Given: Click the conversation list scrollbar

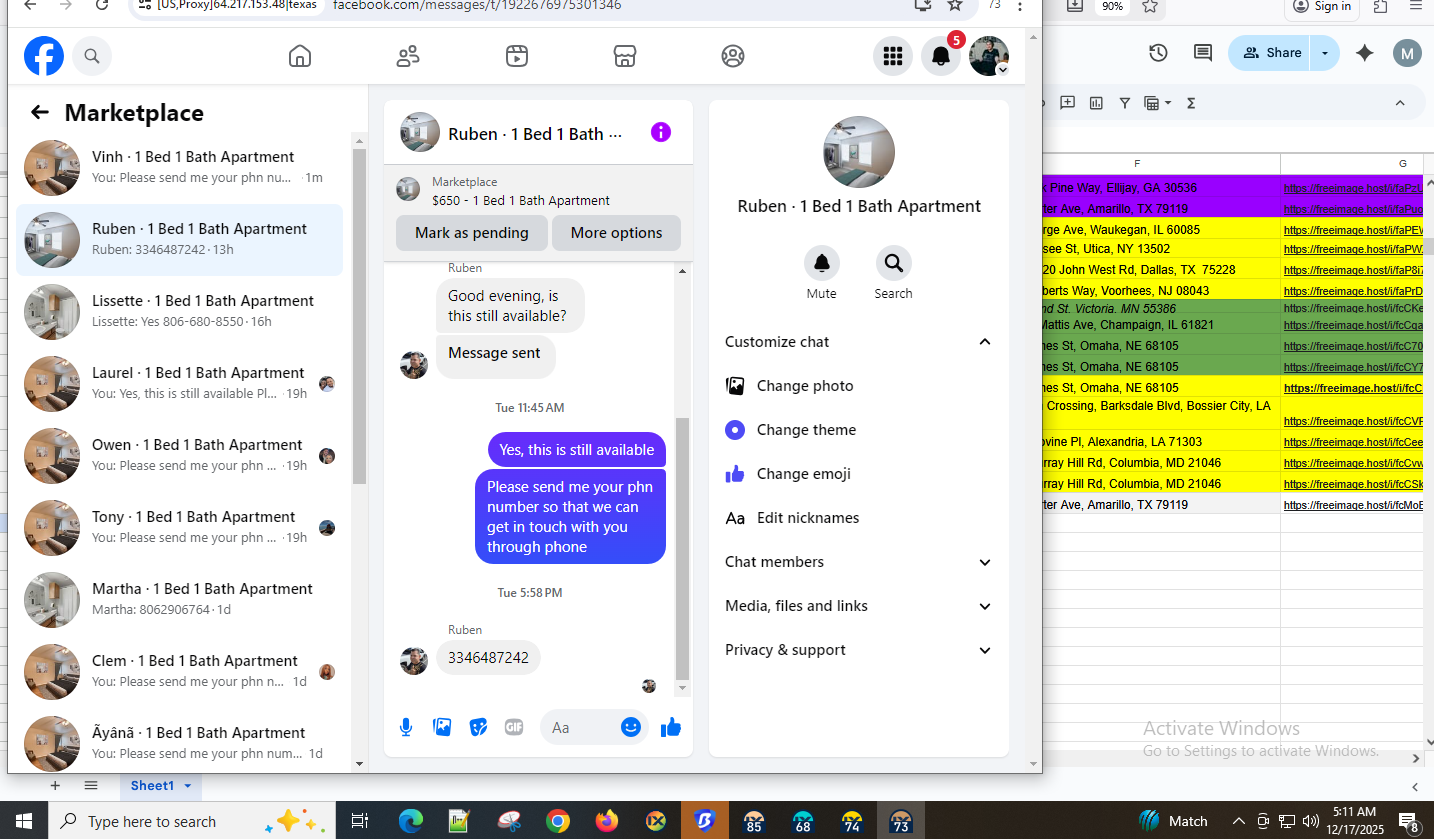Looking at the screenshot, I should 360,318.
